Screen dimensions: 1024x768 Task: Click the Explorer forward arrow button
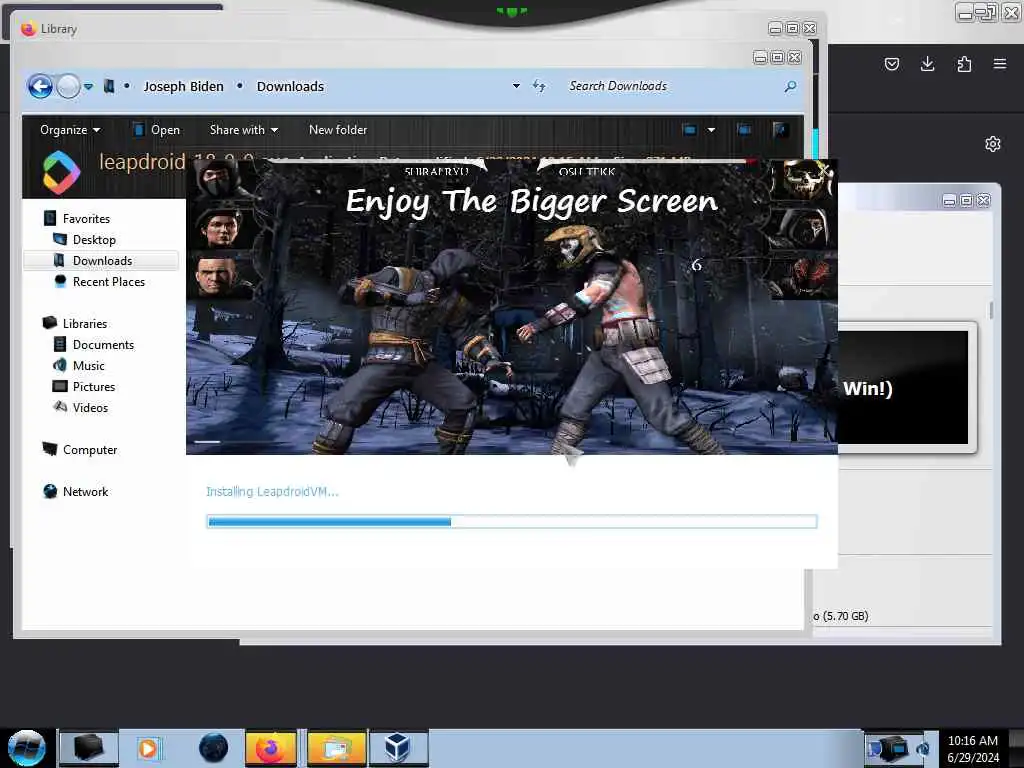point(68,86)
